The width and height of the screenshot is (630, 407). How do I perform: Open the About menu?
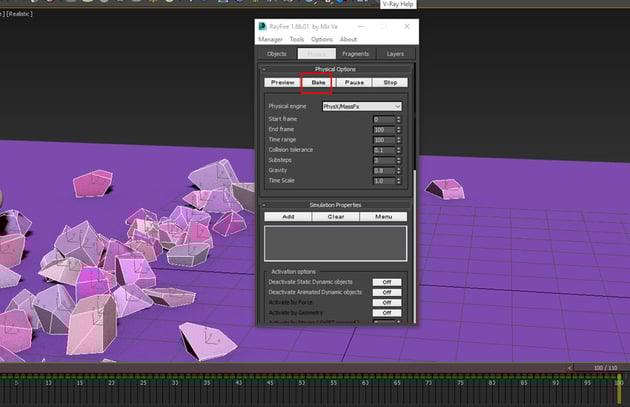348,39
